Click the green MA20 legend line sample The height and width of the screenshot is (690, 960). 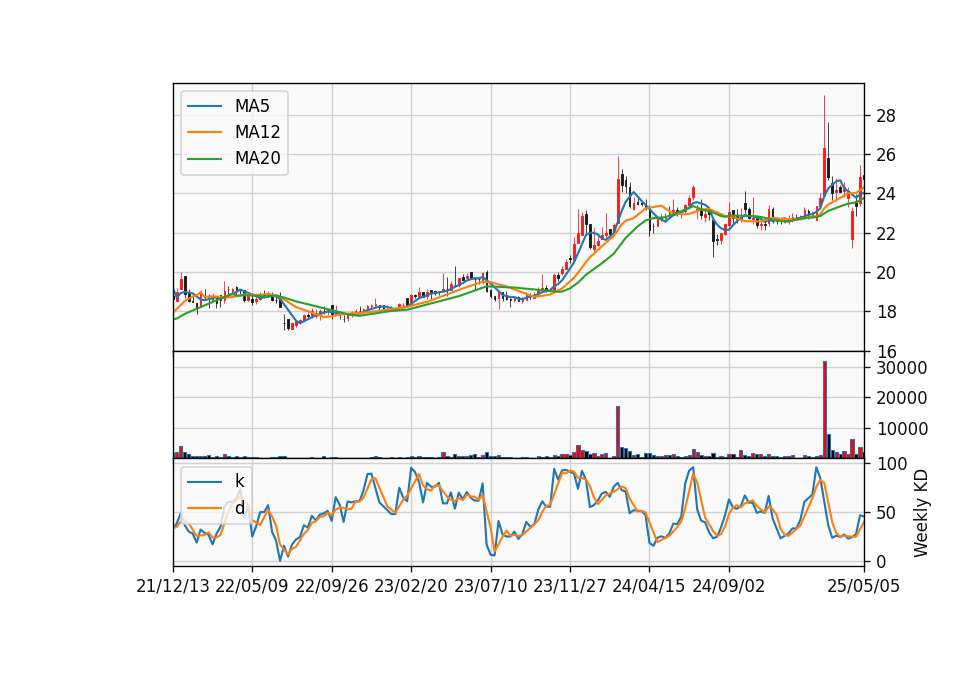(x=204, y=159)
